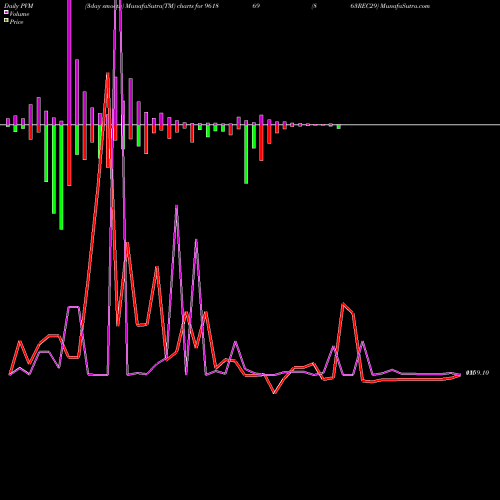
Task: Click the Volume legend label
Action: click(19, 14)
